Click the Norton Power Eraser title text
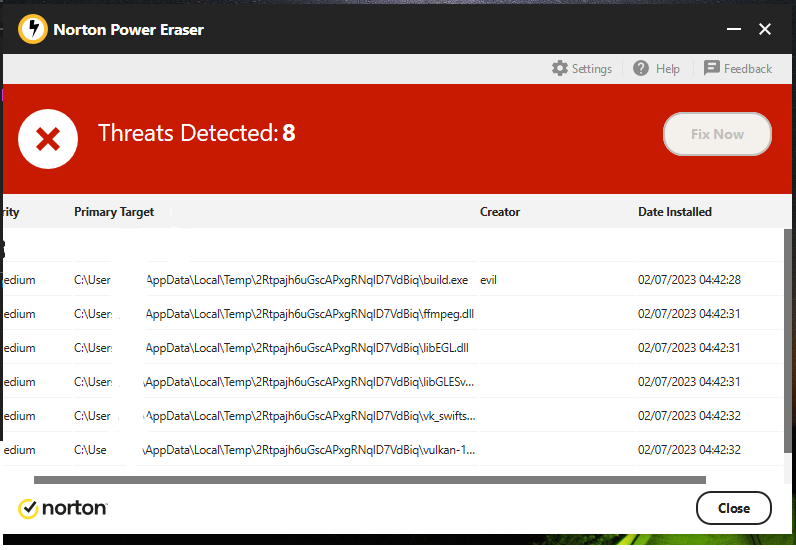Viewport: 796px width, 550px height. pyautogui.click(x=128, y=29)
